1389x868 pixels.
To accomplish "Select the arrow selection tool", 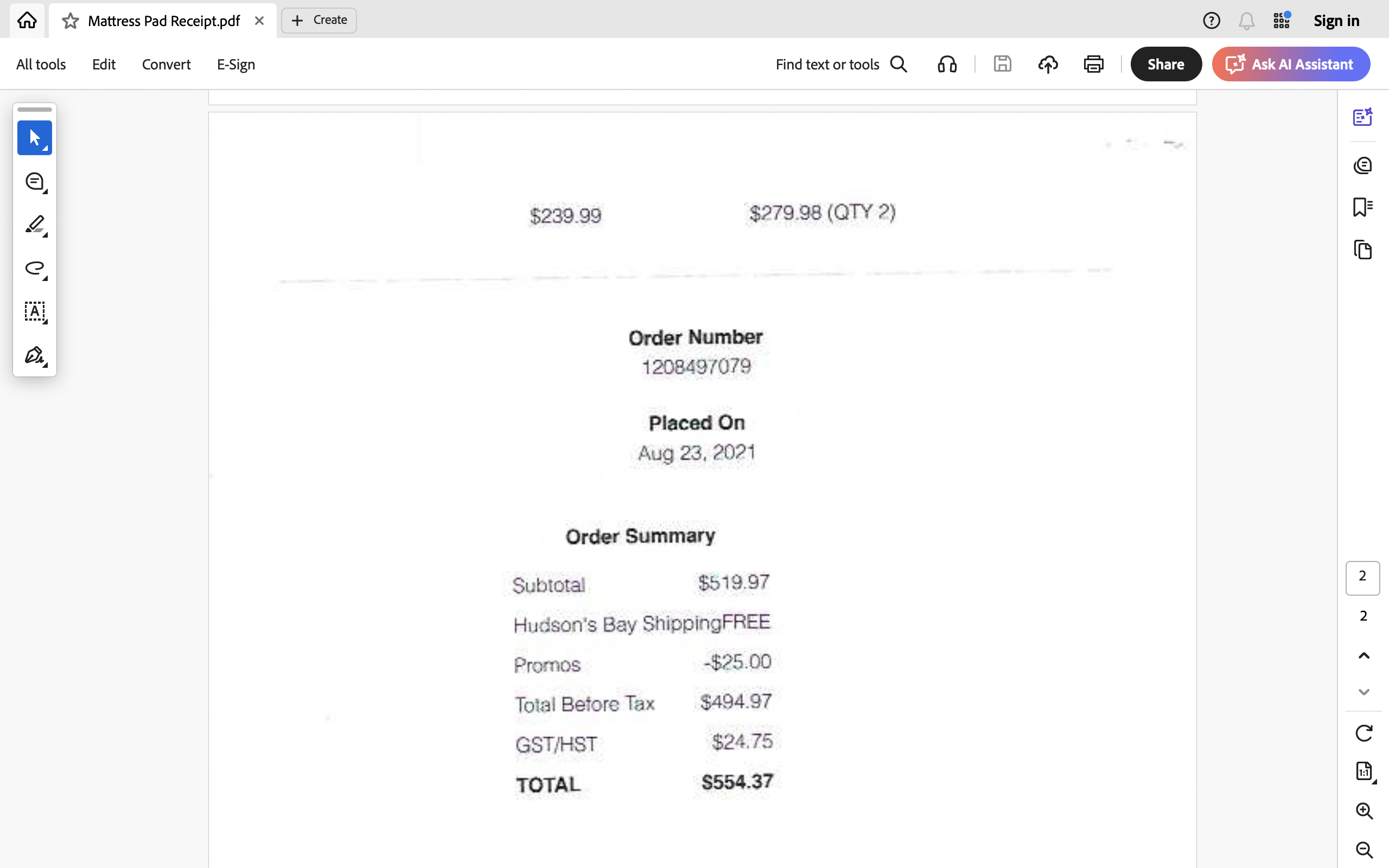I will point(34,138).
